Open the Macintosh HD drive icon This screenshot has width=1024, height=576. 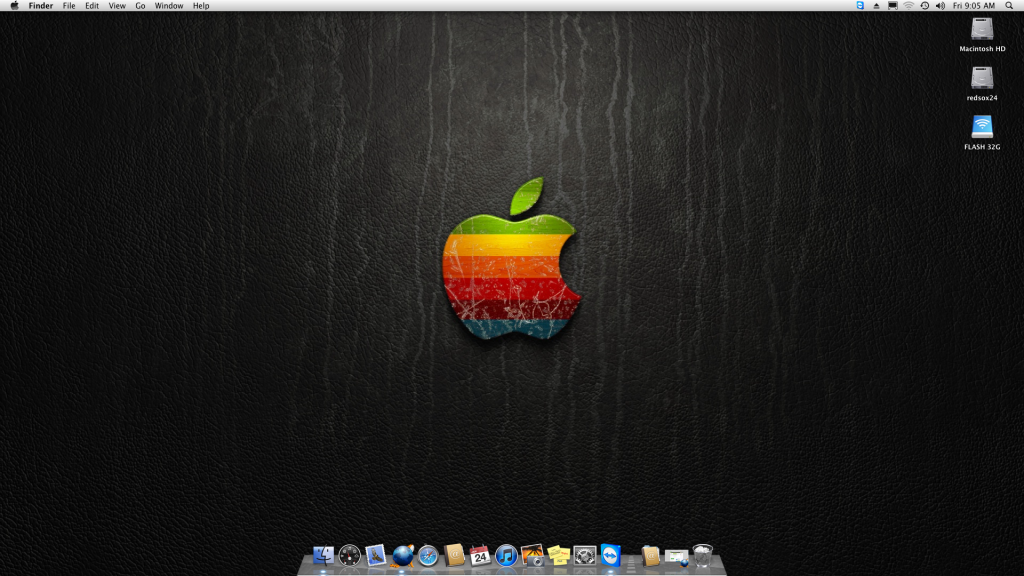pyautogui.click(x=982, y=29)
